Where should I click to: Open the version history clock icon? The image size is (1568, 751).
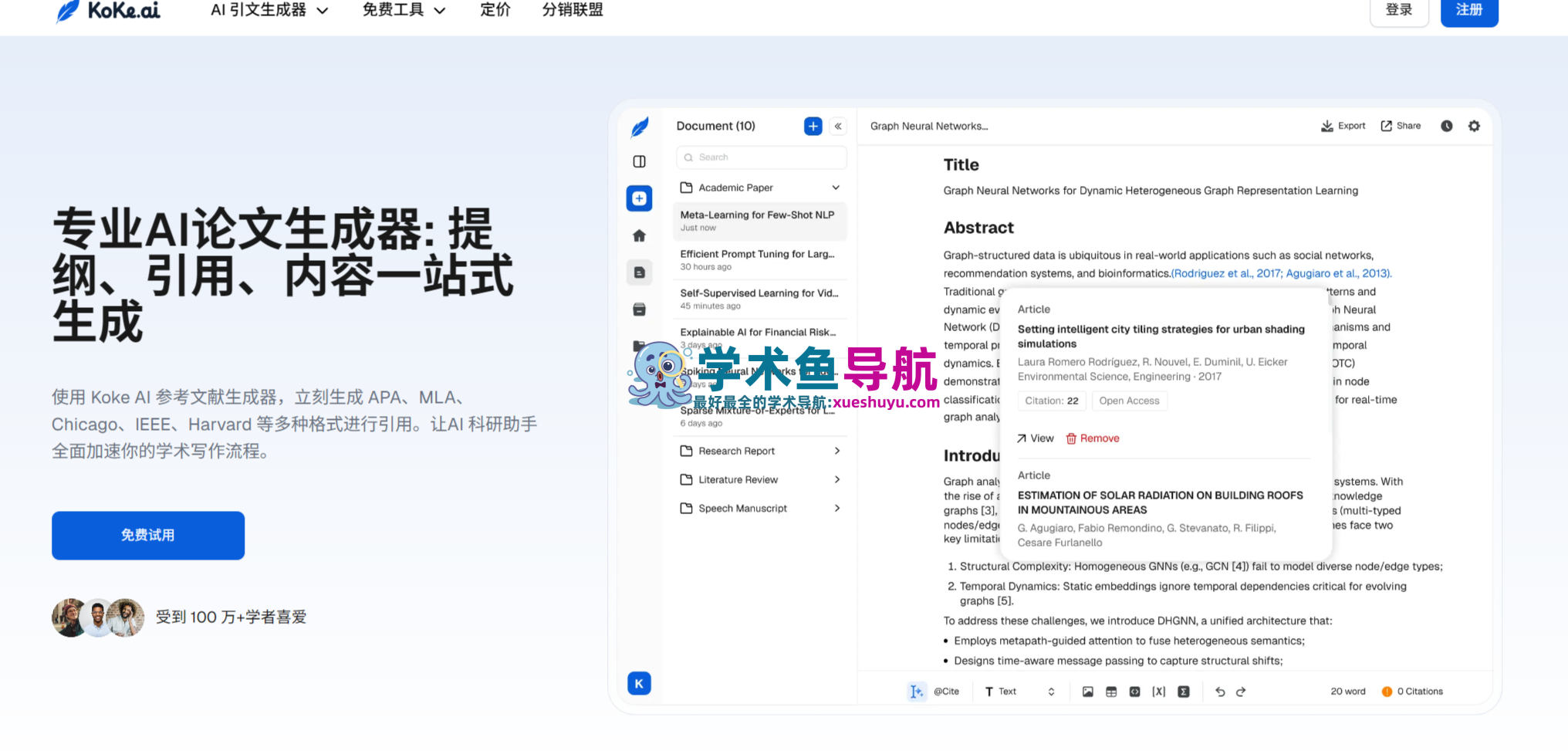pos(1447,126)
